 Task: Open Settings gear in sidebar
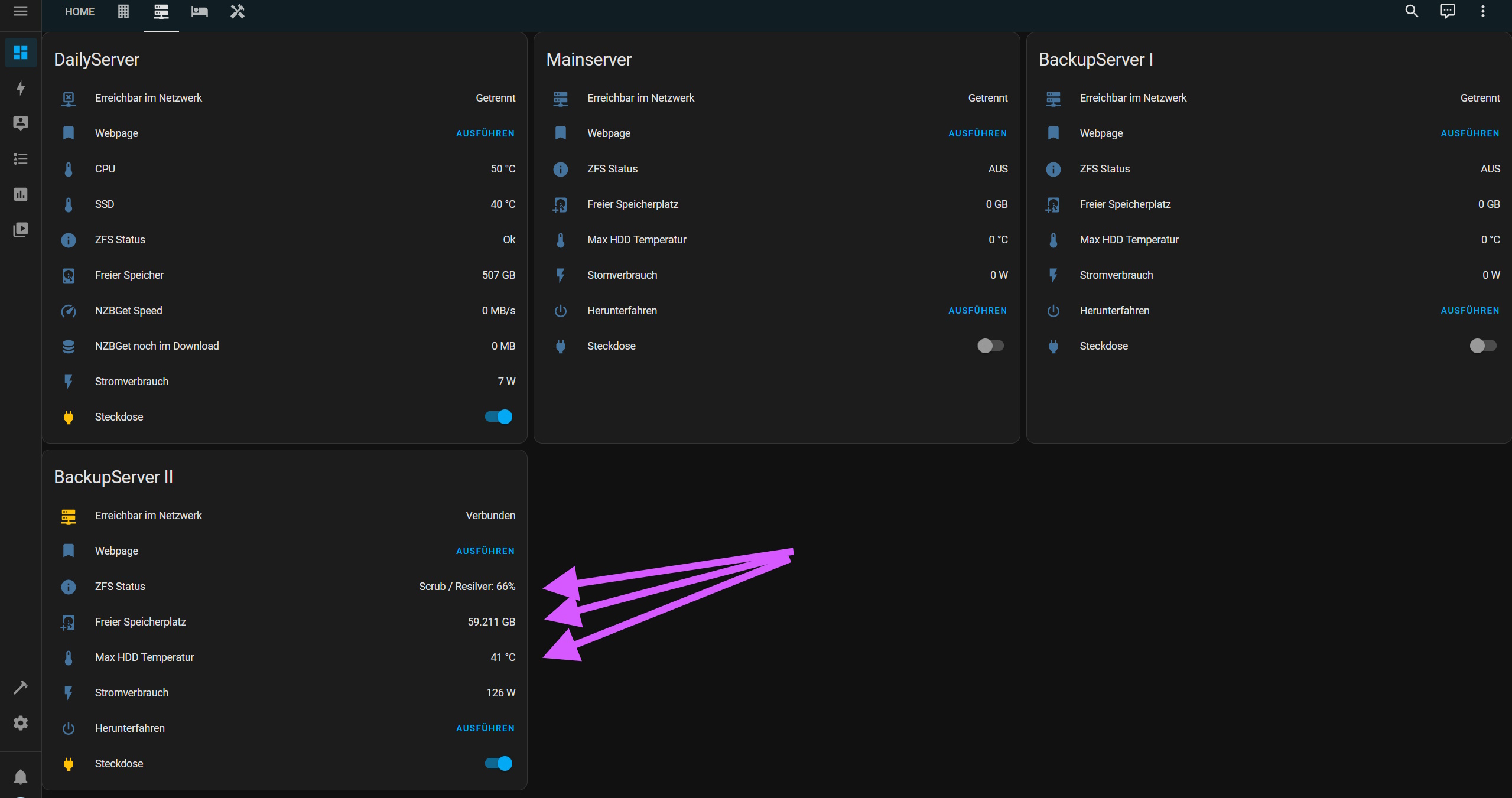tap(21, 722)
